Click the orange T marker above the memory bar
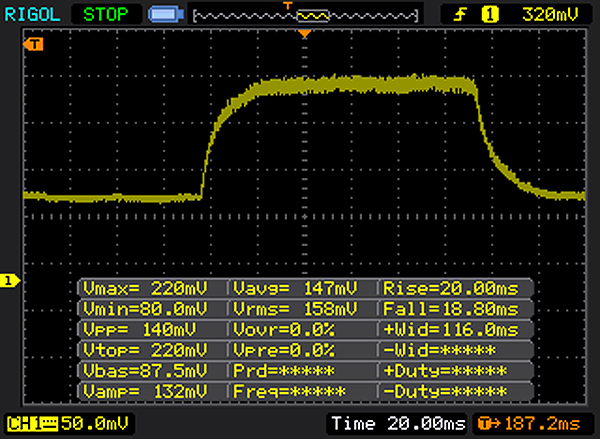Image resolution: width=600 pixels, height=439 pixels. (288, 5)
